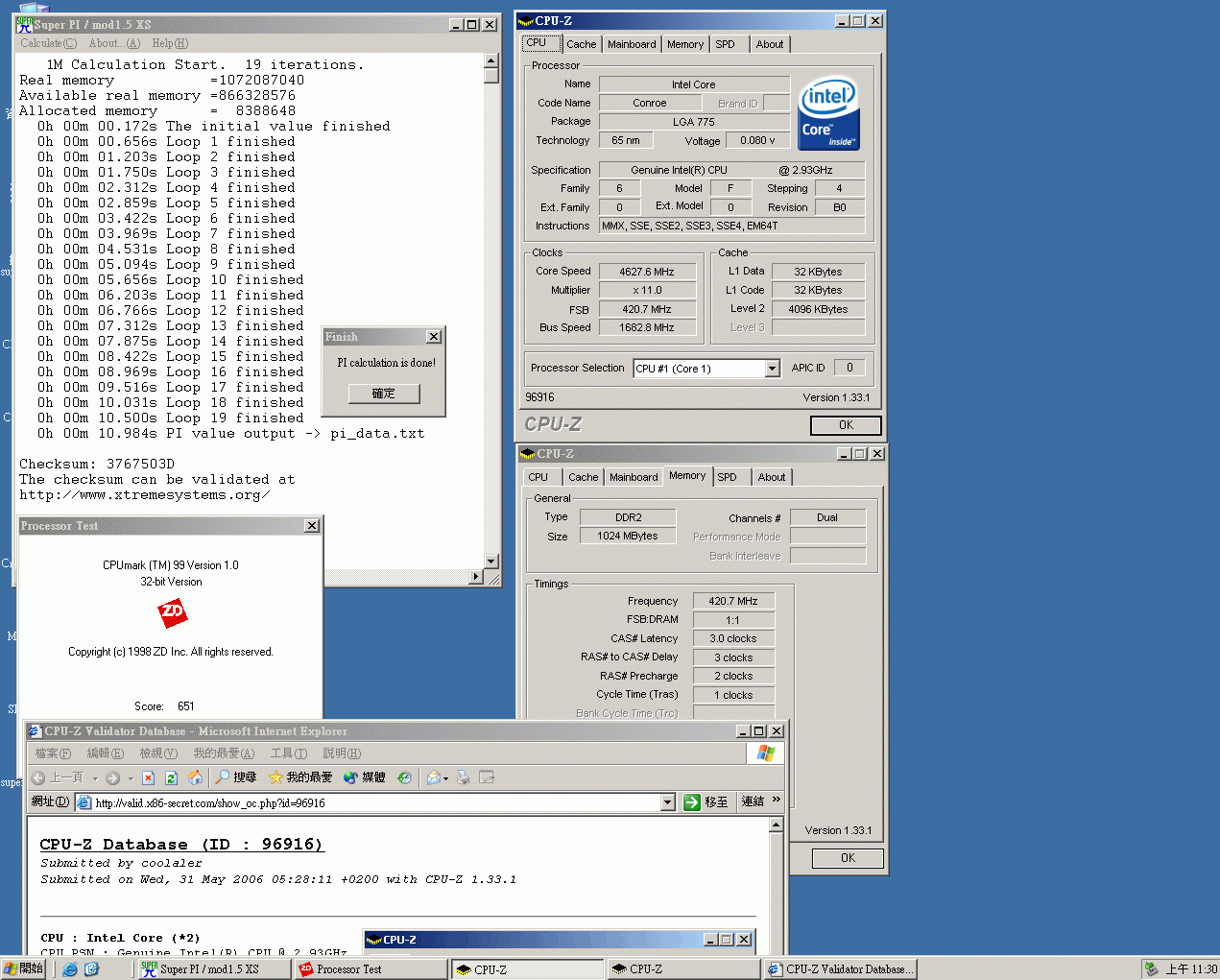Click the Mail icon in IE toolbar
Screen dimensions: 1220x980
pos(433,777)
